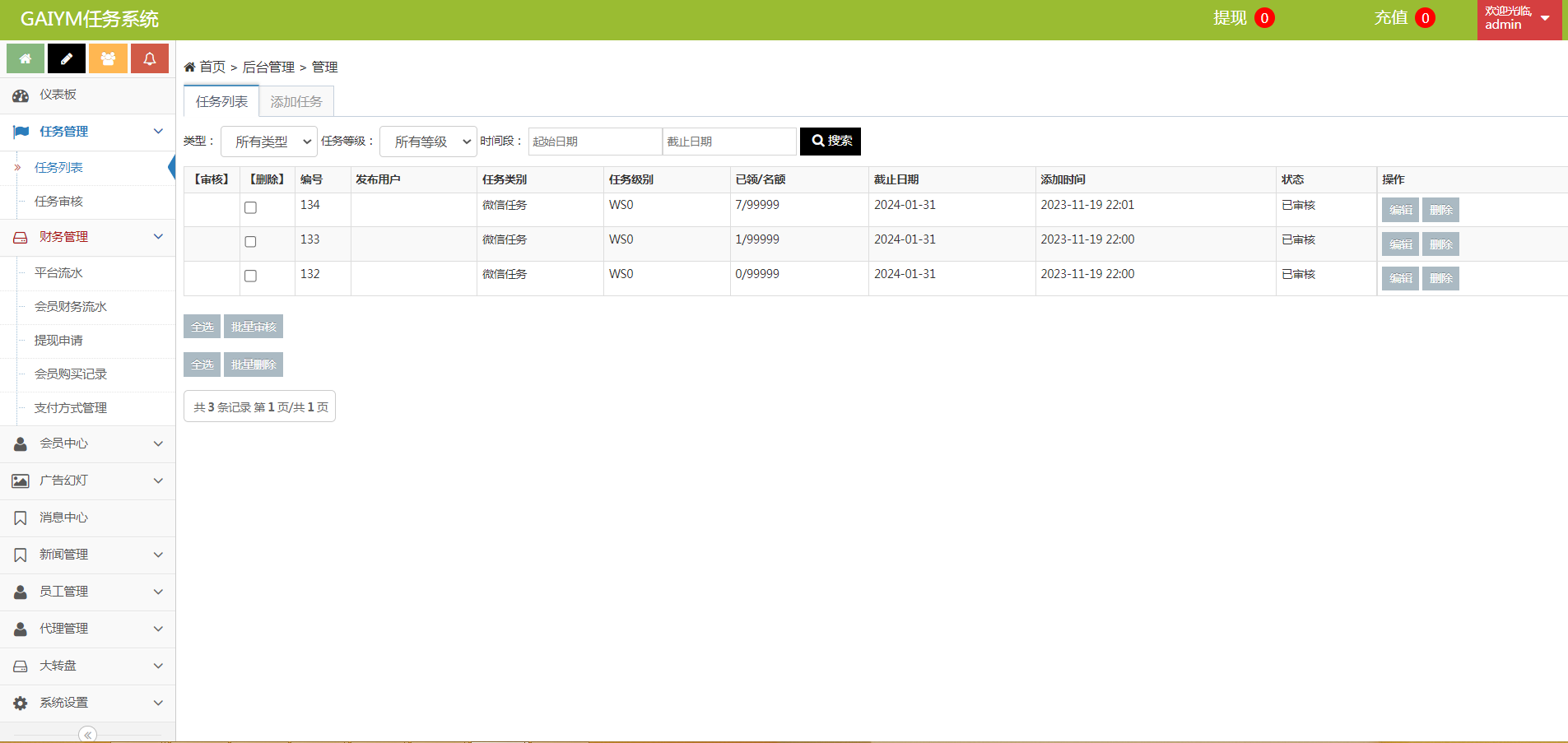The height and width of the screenshot is (743, 1568).
Task: Expand the 会员中心 sidebar section
Action: coord(87,444)
